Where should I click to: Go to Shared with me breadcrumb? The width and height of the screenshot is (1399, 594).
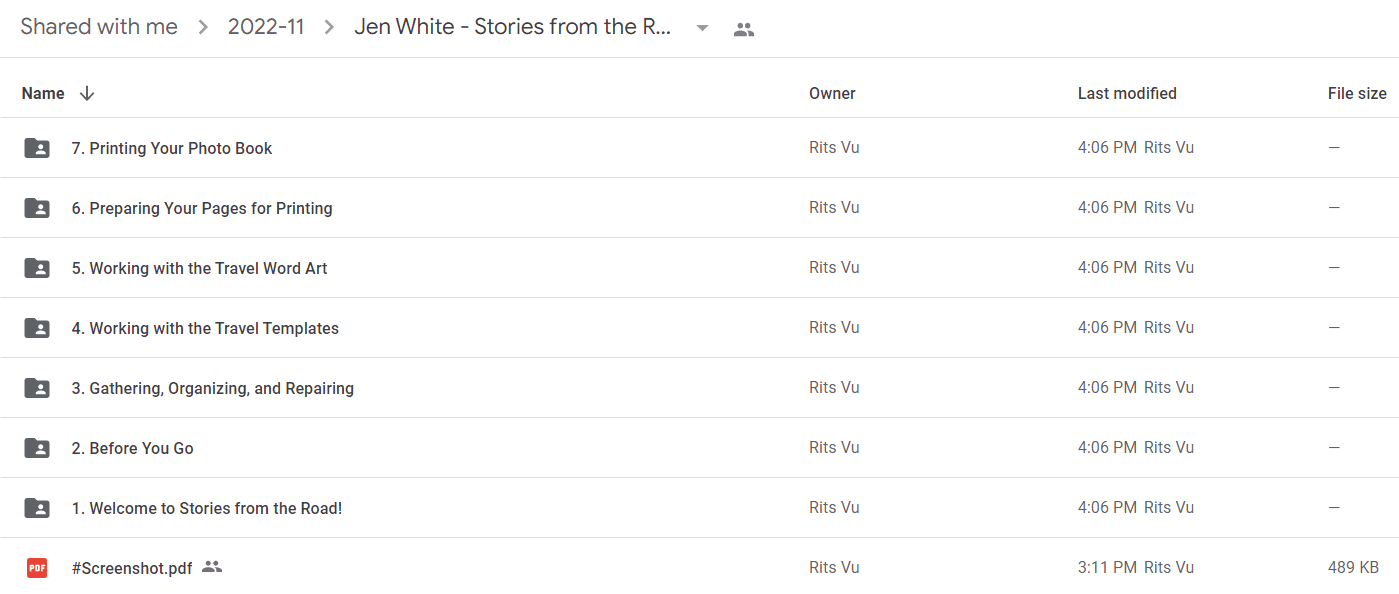(x=99, y=27)
